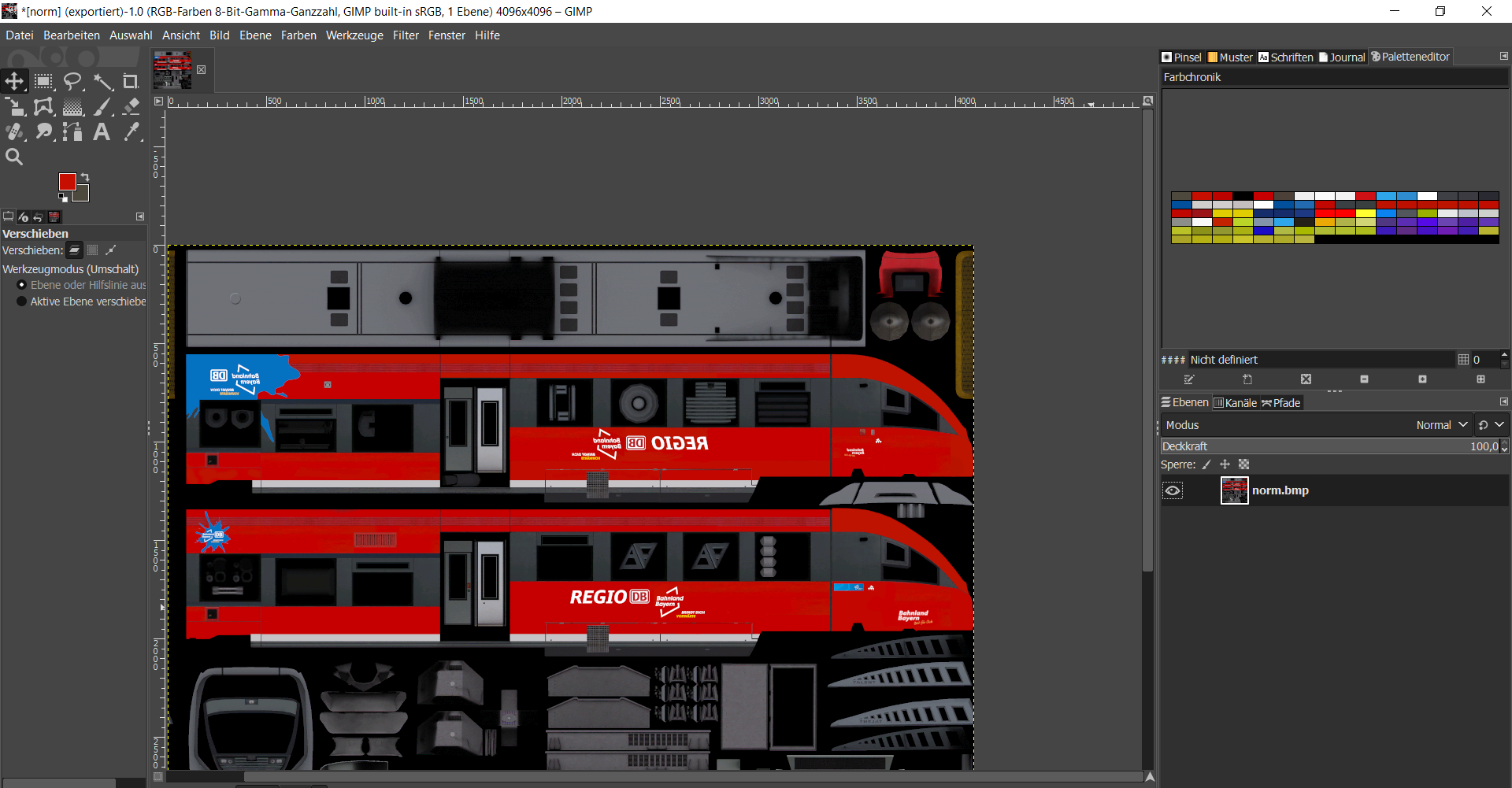Select the Crop tool

click(x=131, y=81)
